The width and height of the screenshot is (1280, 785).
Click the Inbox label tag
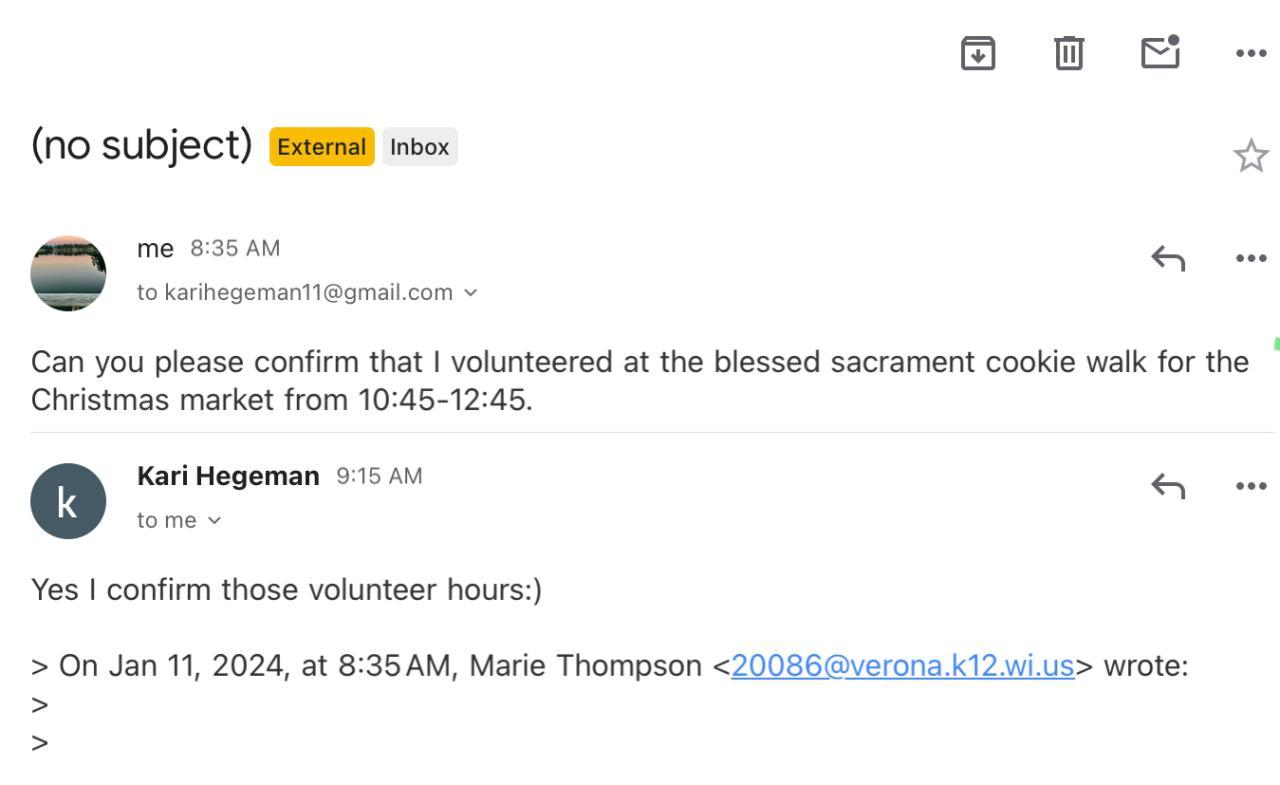tap(419, 147)
